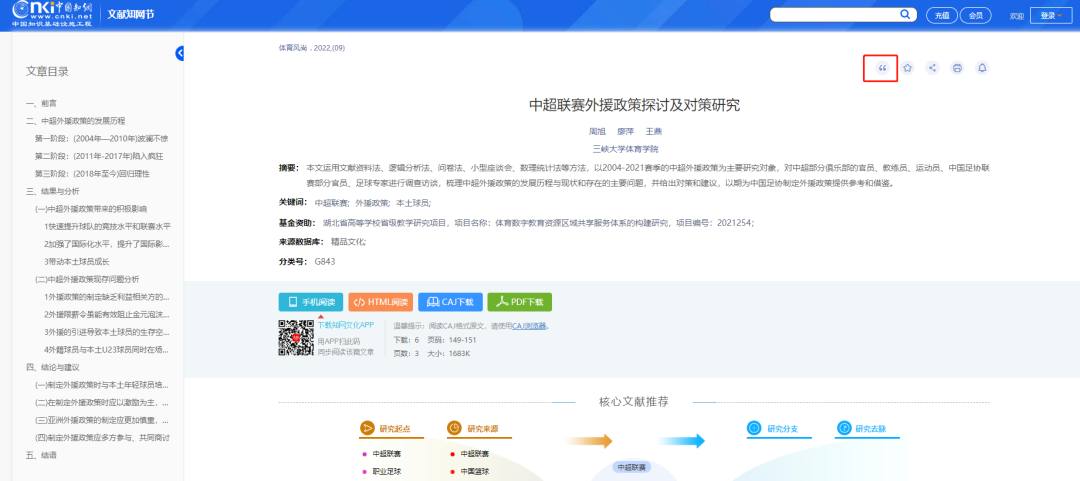Screen dimensions: 1080x481
Task: Select (一)制定外援政策时与本土年轻球员 entry
Action: click(102, 385)
